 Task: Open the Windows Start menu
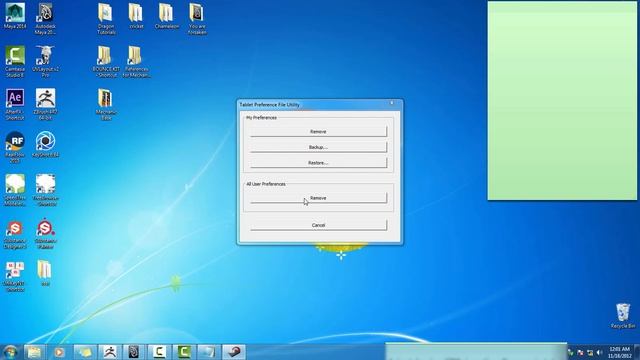tap(10, 352)
